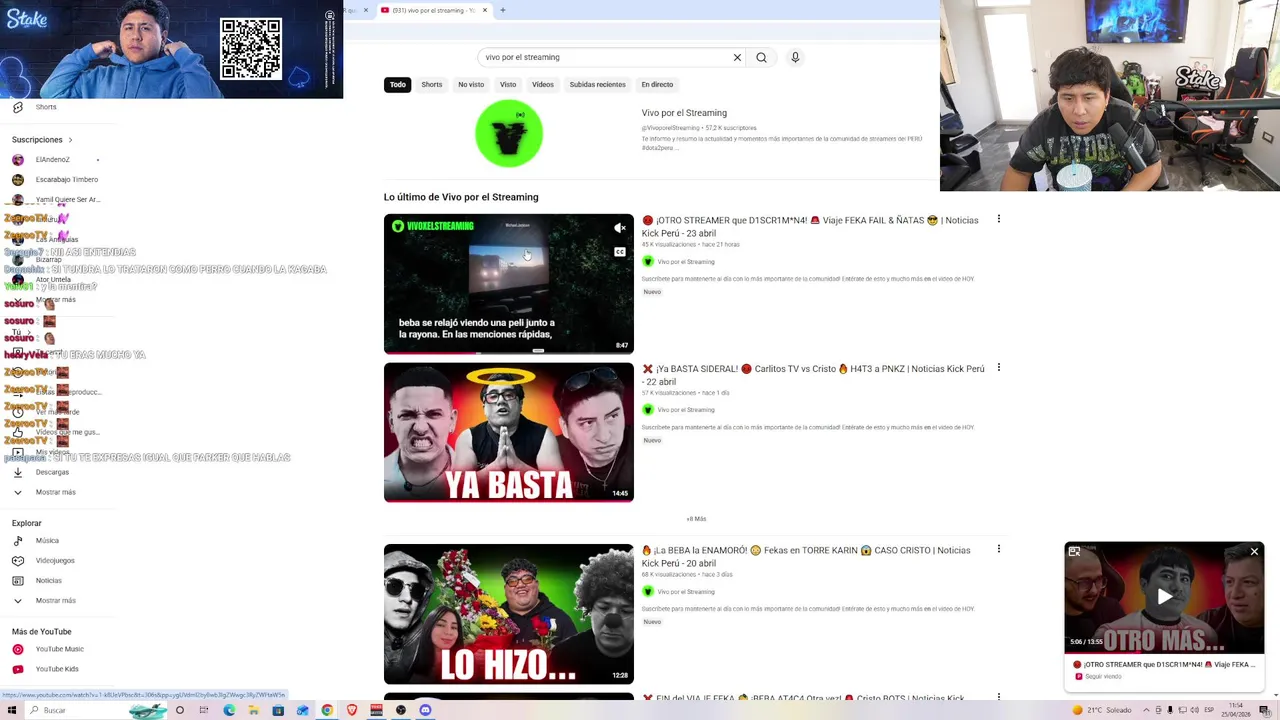Play the YA BASTA thumbnail video
This screenshot has height=720, width=1280.
(509, 432)
